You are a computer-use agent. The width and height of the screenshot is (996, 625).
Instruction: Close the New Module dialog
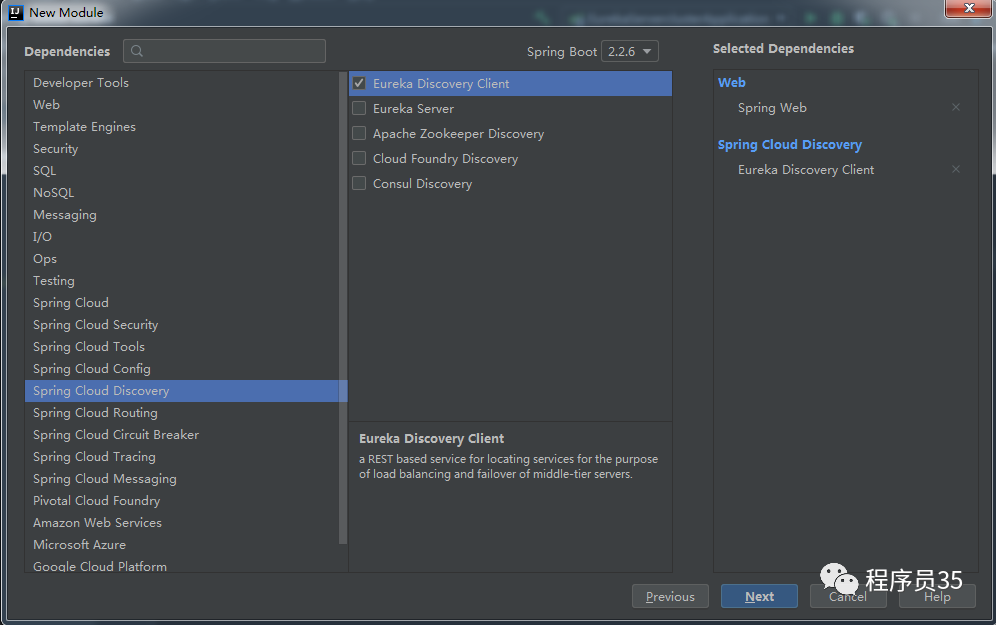(x=968, y=8)
